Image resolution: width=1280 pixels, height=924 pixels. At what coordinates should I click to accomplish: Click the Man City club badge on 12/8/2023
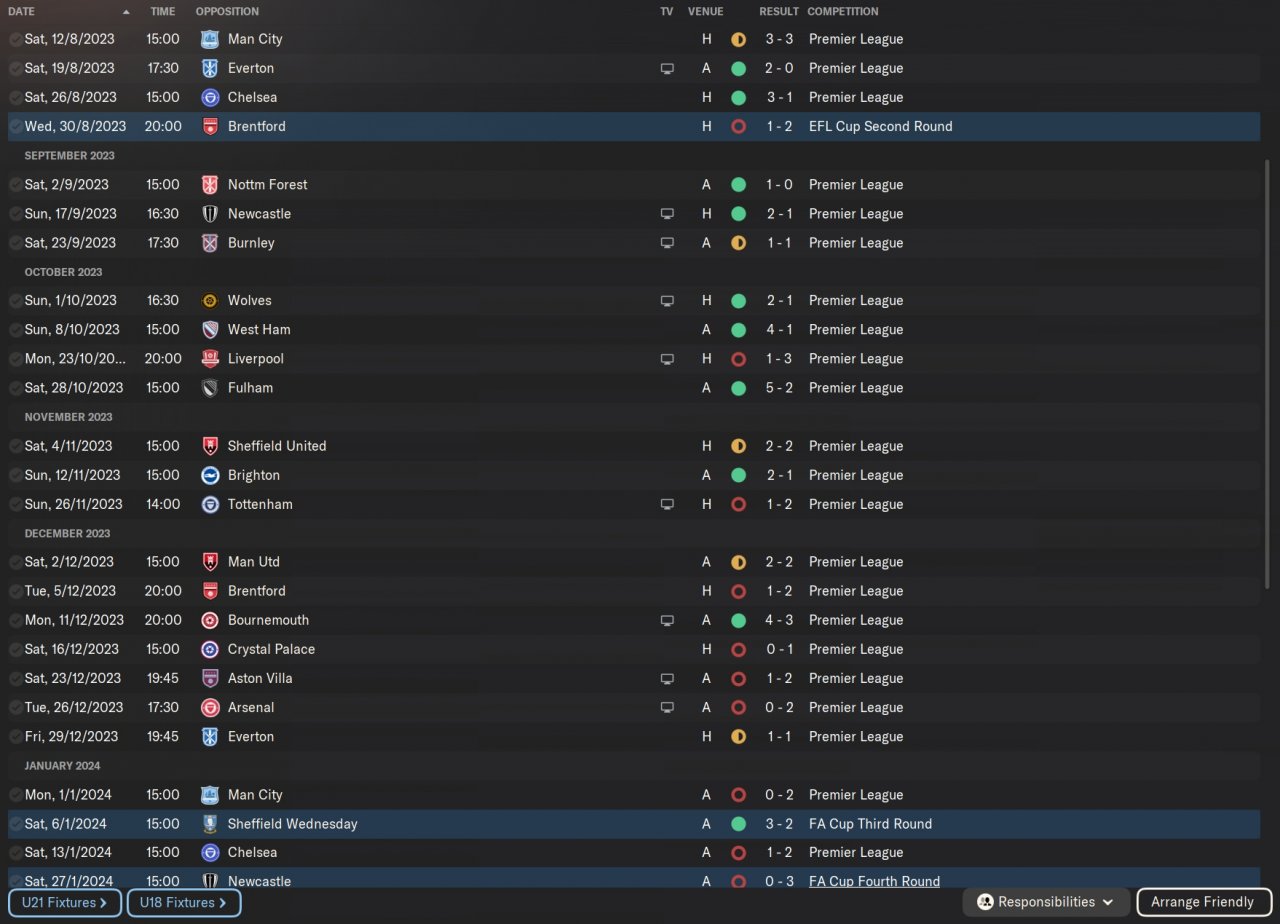pos(210,39)
